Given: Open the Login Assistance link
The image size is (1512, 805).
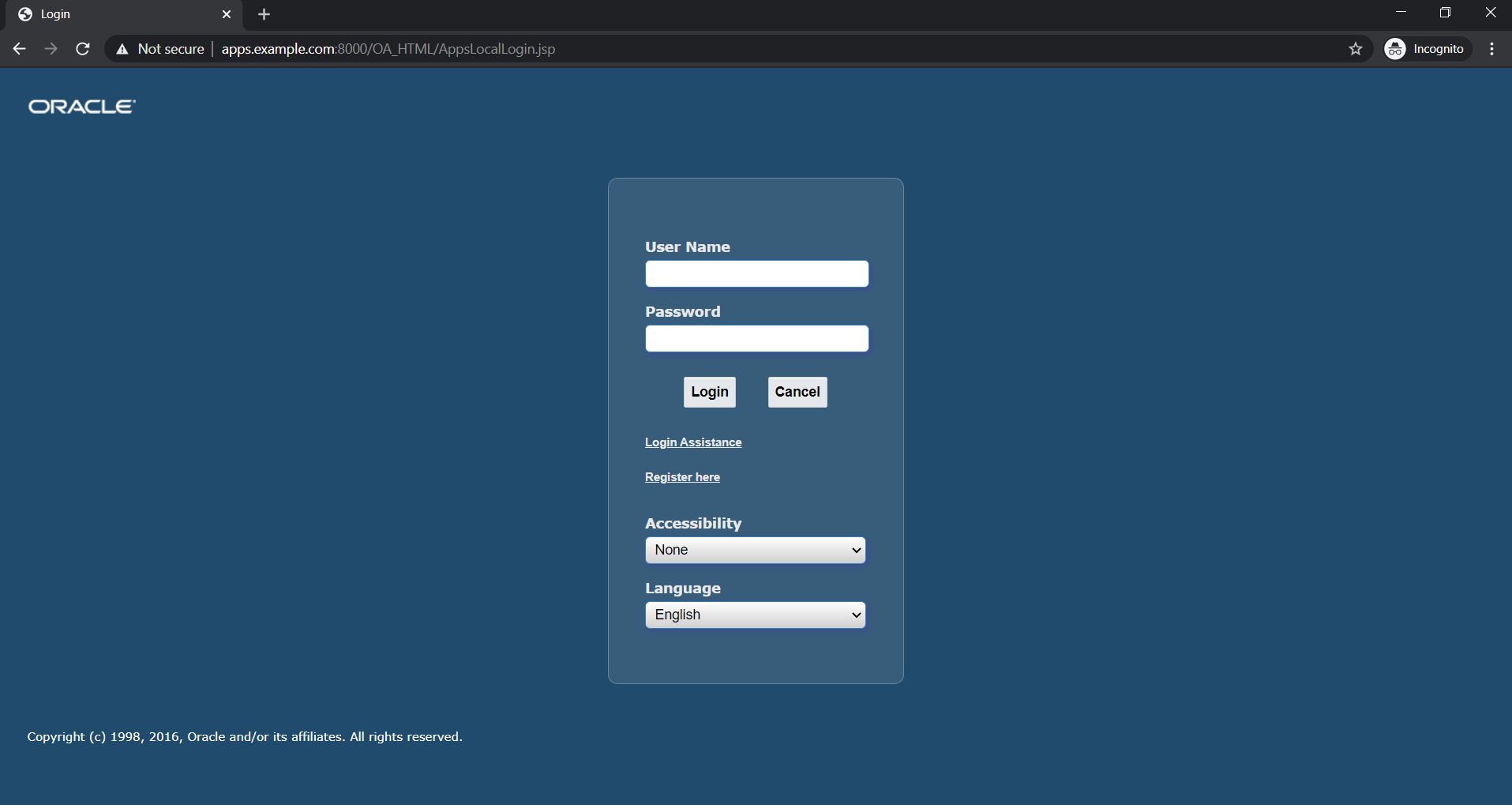Looking at the screenshot, I should click(x=692, y=442).
